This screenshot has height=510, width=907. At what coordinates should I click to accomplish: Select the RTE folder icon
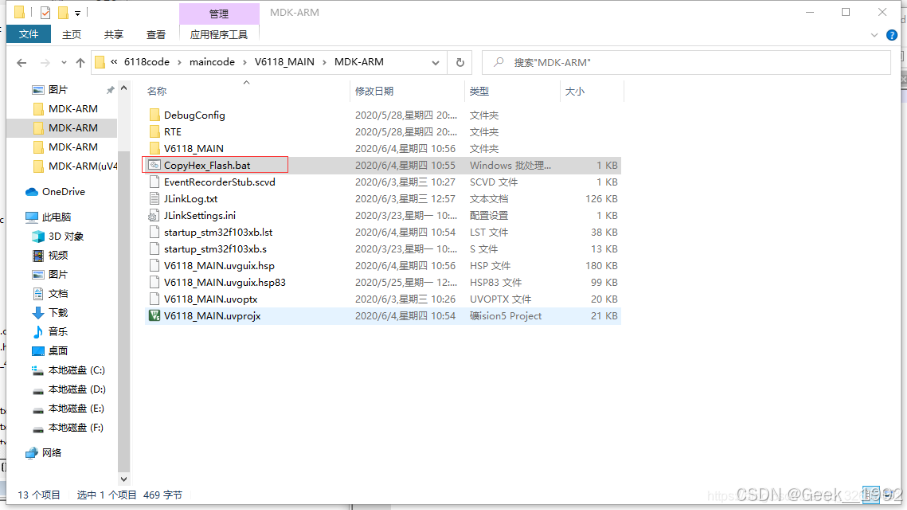[x=154, y=132]
